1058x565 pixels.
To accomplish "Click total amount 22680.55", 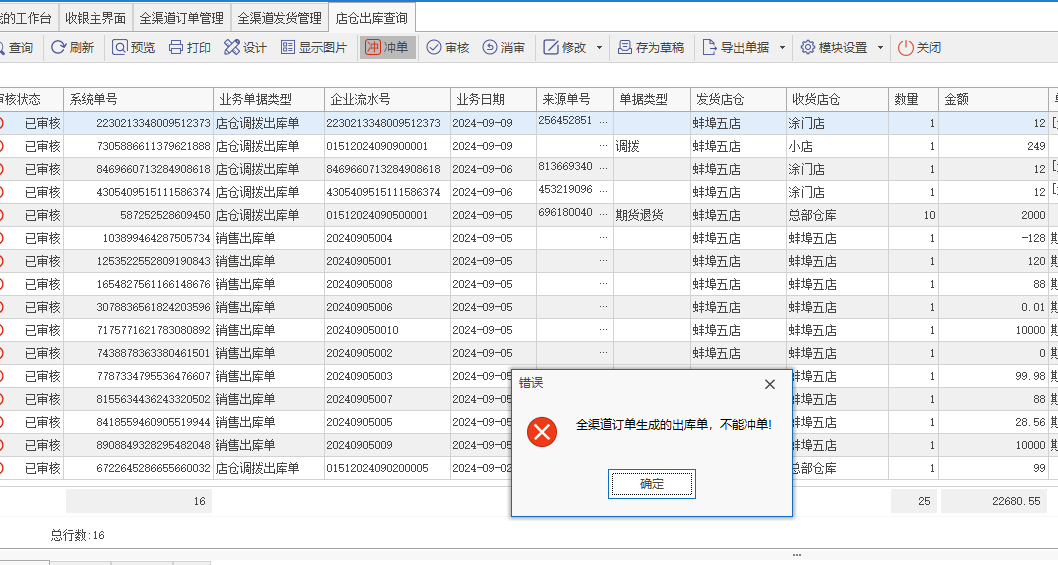I will coord(993,501).
